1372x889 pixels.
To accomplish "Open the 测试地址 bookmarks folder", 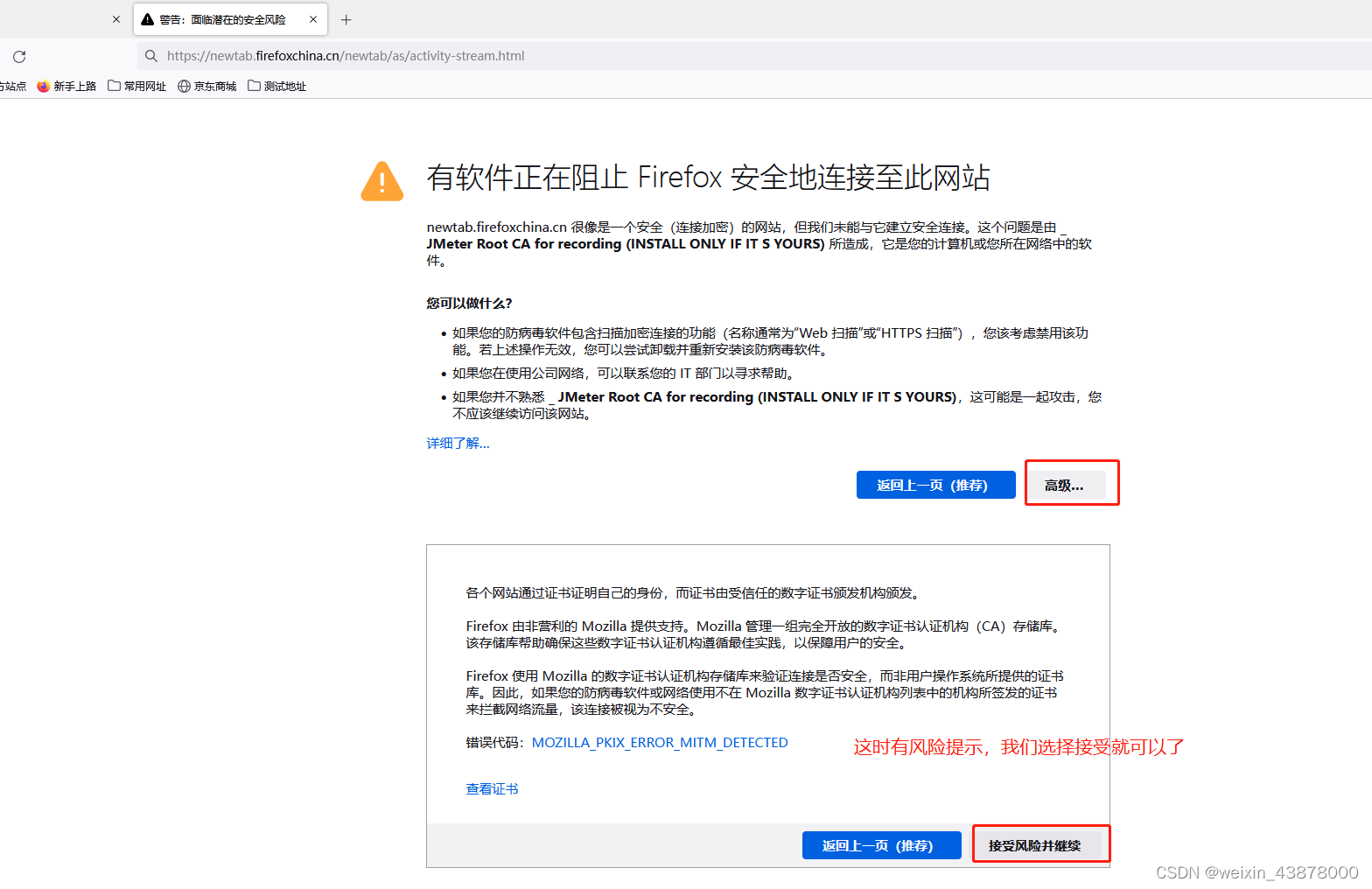I will [277, 86].
